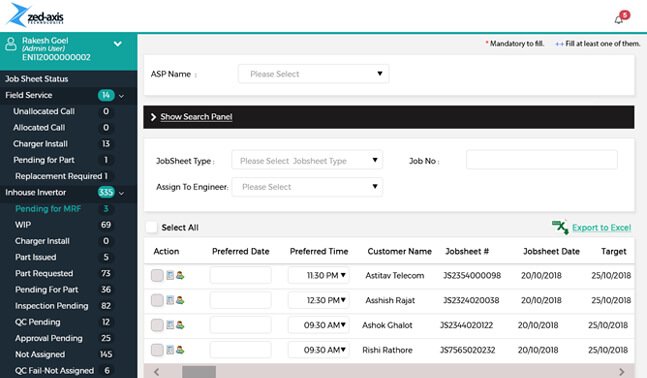The height and width of the screenshot is (378, 647).
Task: Click the Job No input field
Action: click(542, 160)
